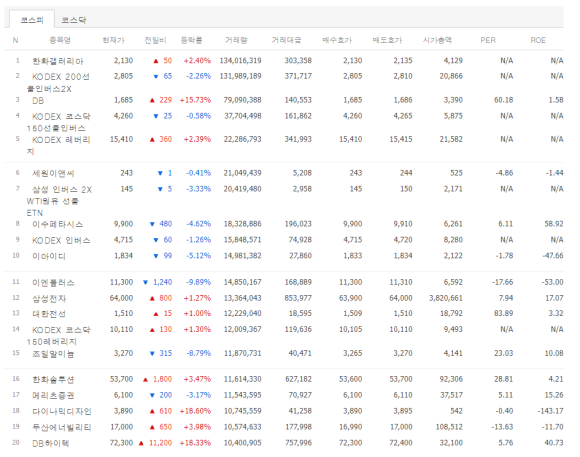Open the 한화솔루션 stock link
The width and height of the screenshot is (580, 457).
click(53, 379)
